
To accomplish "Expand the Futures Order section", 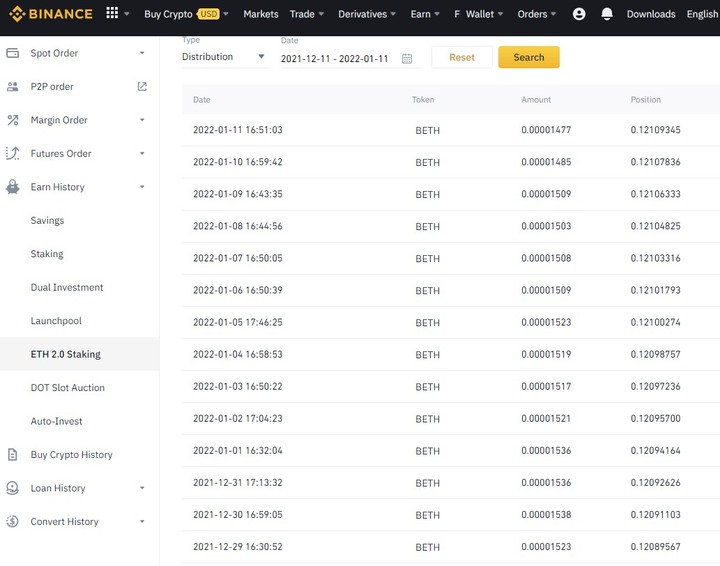I will point(142,153).
